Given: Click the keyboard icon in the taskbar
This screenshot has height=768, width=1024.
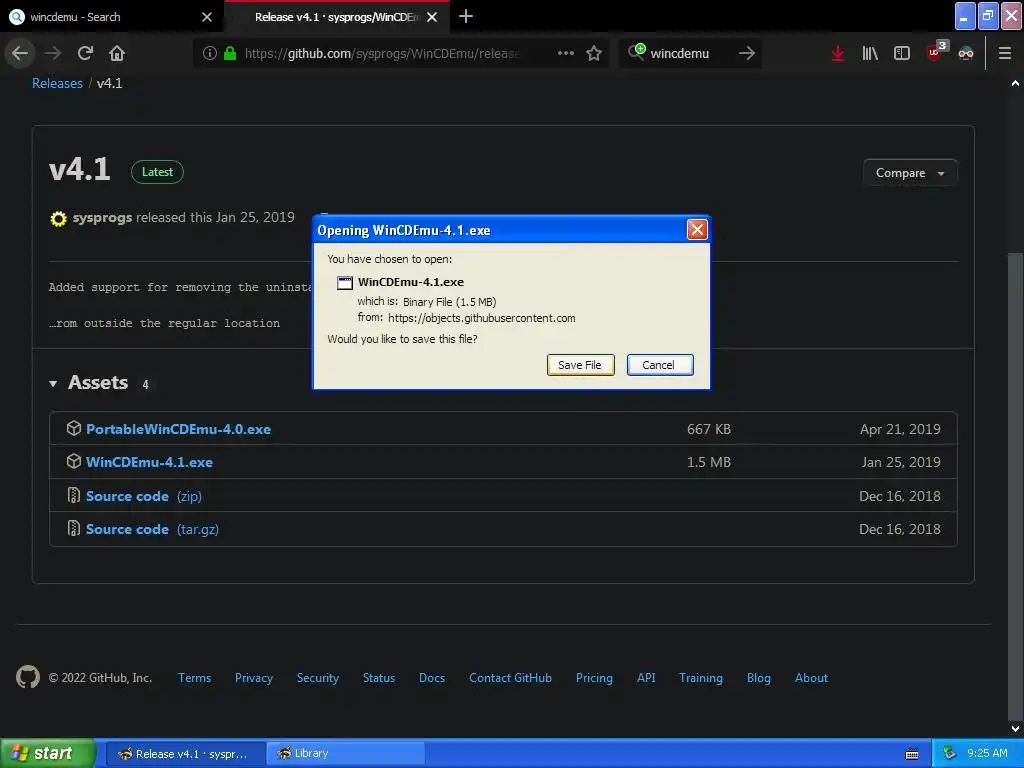Looking at the screenshot, I should pyautogui.click(x=912, y=754).
